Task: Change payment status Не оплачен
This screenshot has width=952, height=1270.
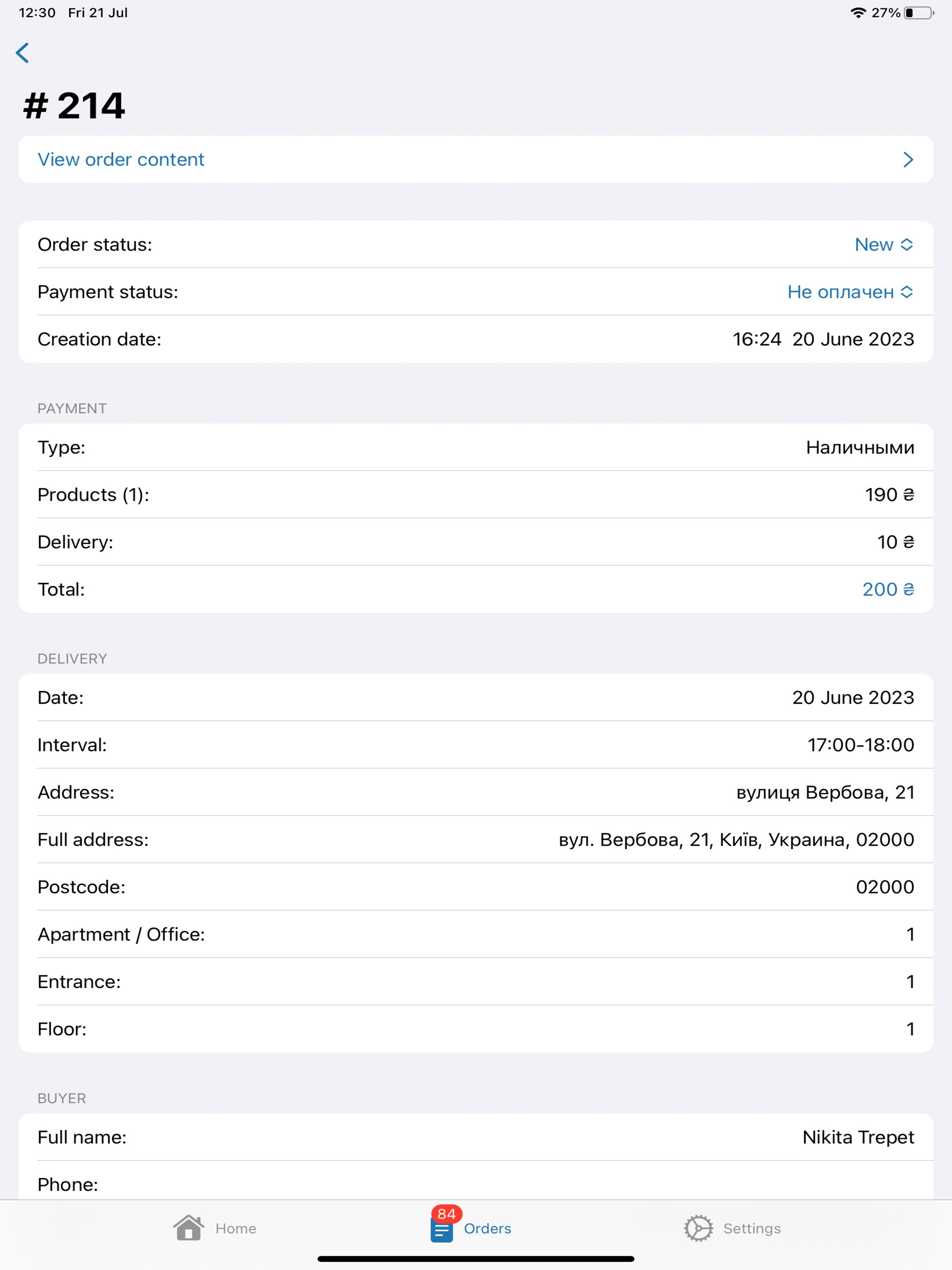Action: 850,291
